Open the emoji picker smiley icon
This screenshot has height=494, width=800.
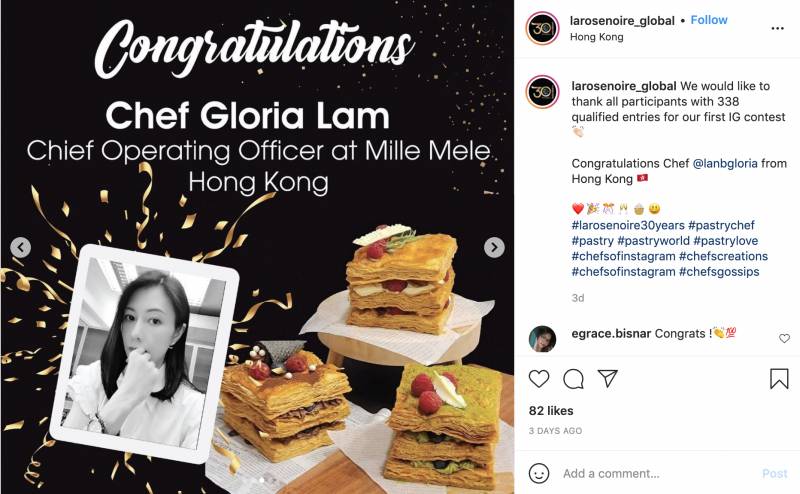coord(539,473)
